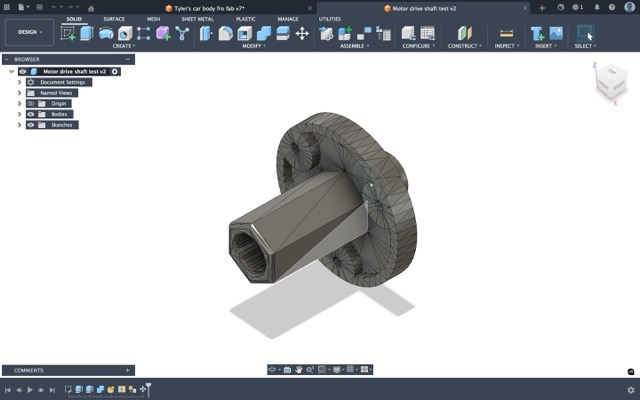
Task: Click the Save icon in top bar
Action: point(39,7)
